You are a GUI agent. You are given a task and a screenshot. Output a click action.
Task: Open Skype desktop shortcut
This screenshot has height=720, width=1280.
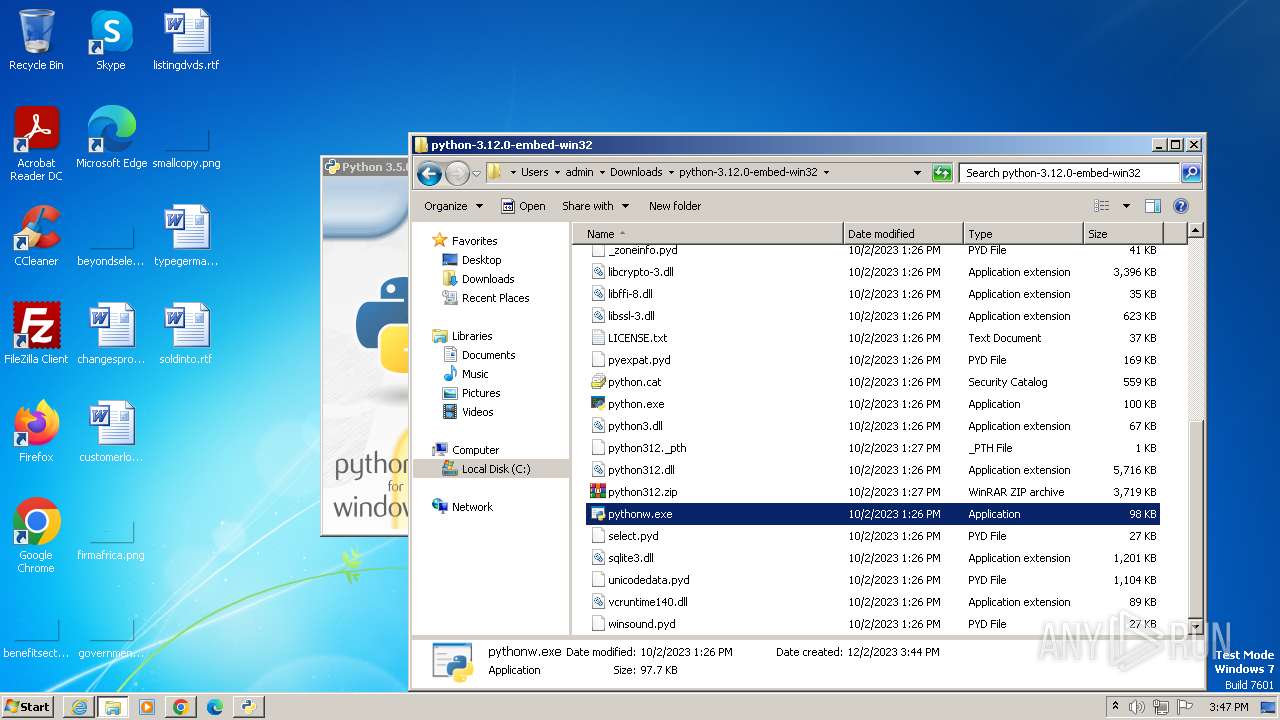coord(110,40)
